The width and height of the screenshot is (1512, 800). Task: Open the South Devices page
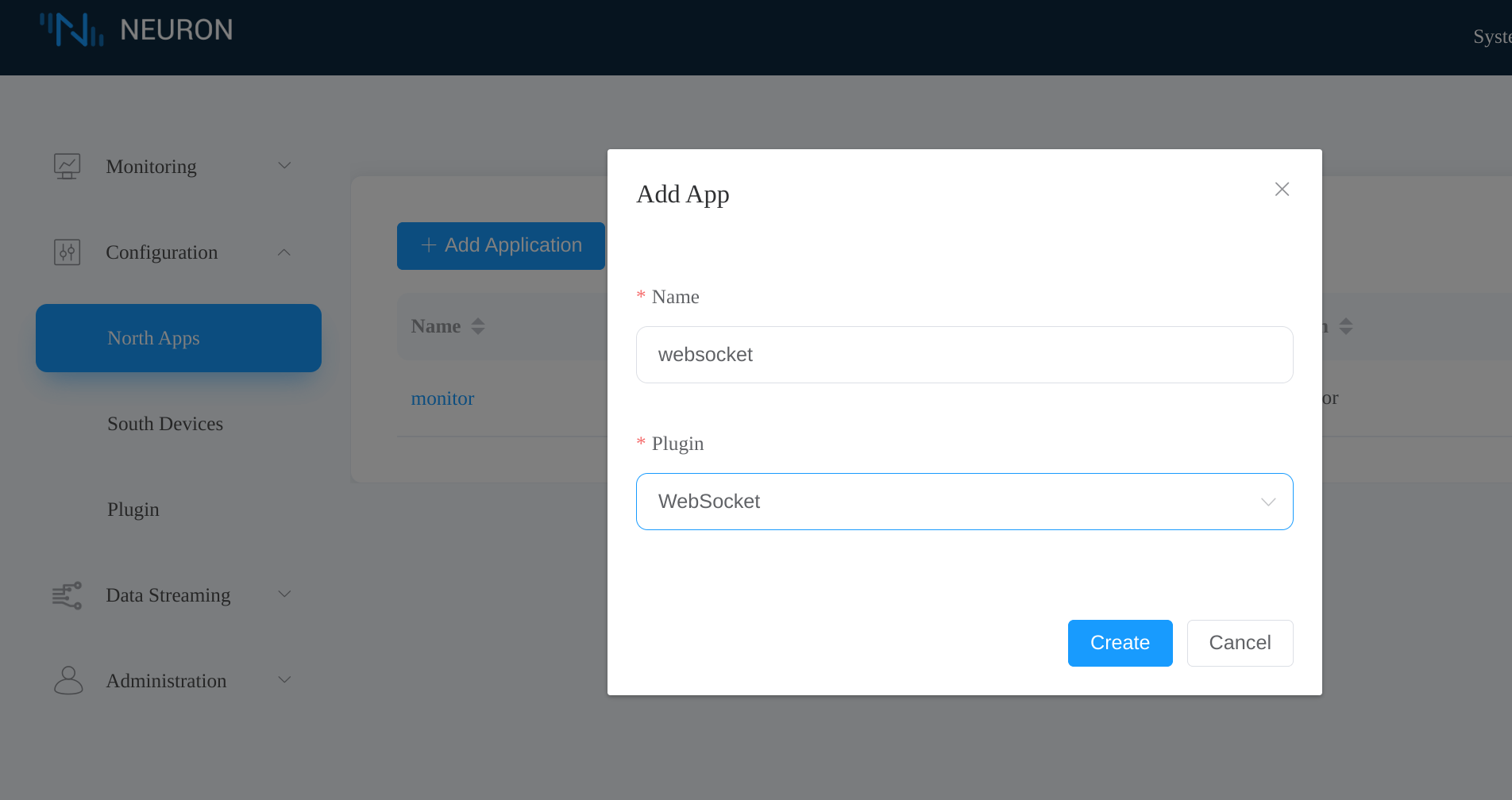click(x=165, y=423)
